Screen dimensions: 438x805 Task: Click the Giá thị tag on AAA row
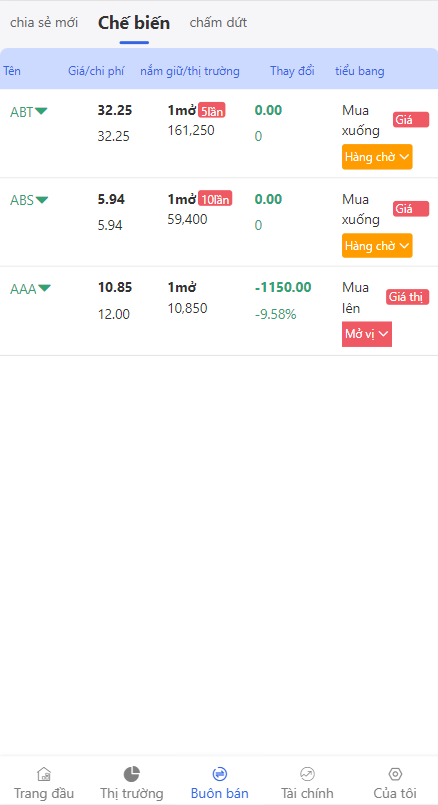[408, 297]
